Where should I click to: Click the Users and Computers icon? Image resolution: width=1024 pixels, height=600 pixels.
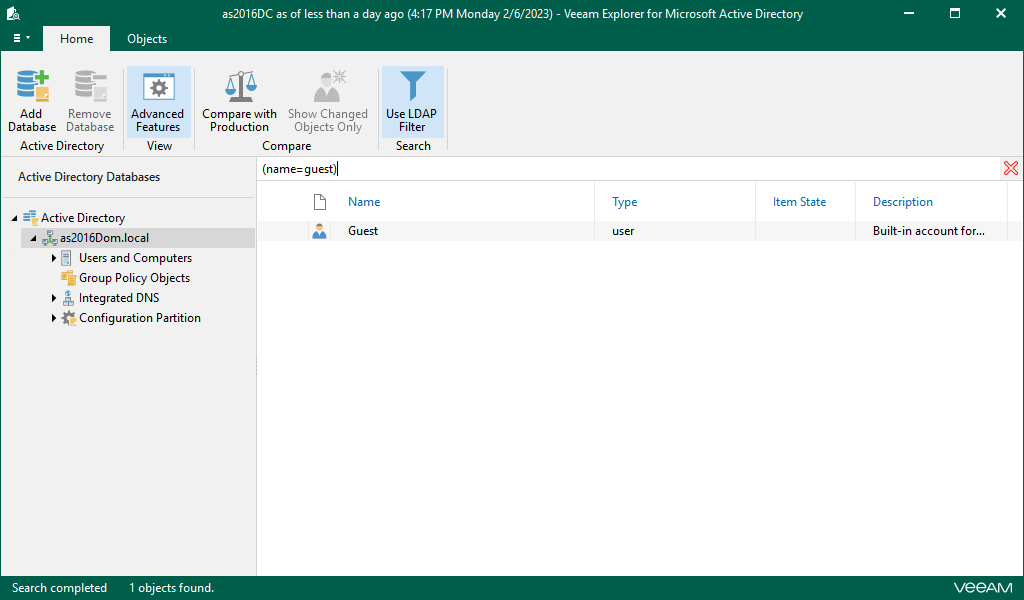[x=67, y=259]
